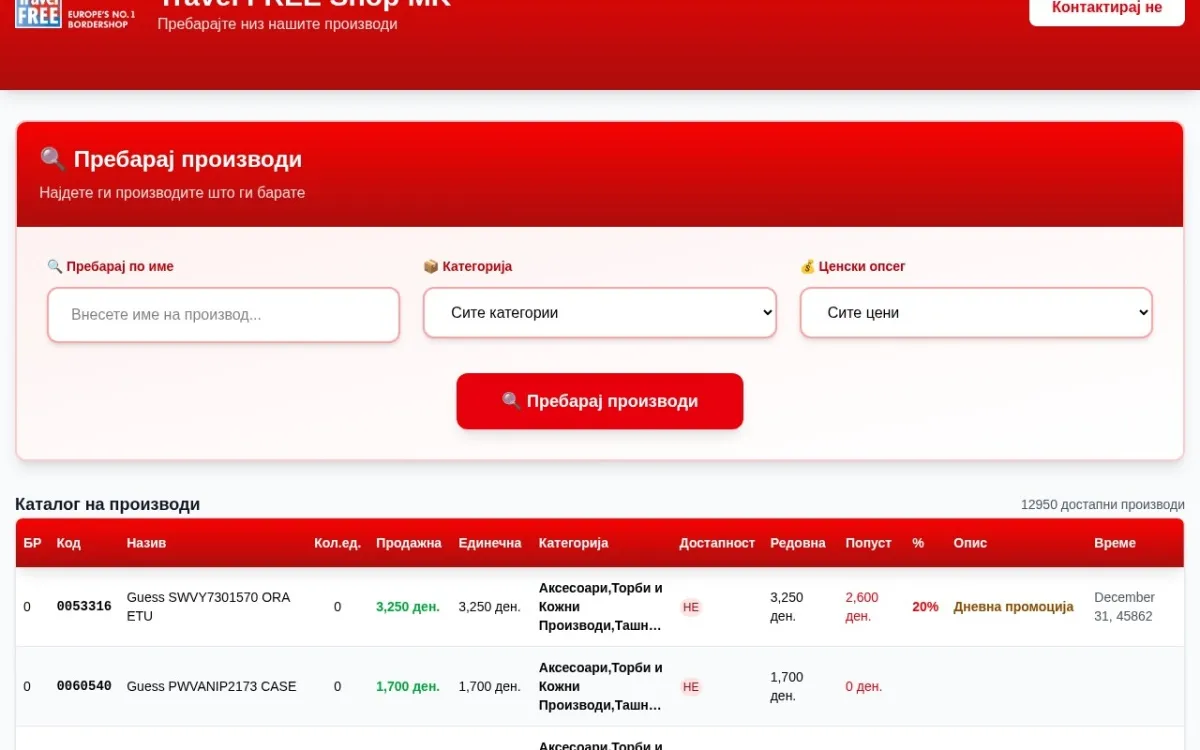Click the green 1,700 ден. sale price
The height and width of the screenshot is (750, 1200).
(x=408, y=686)
